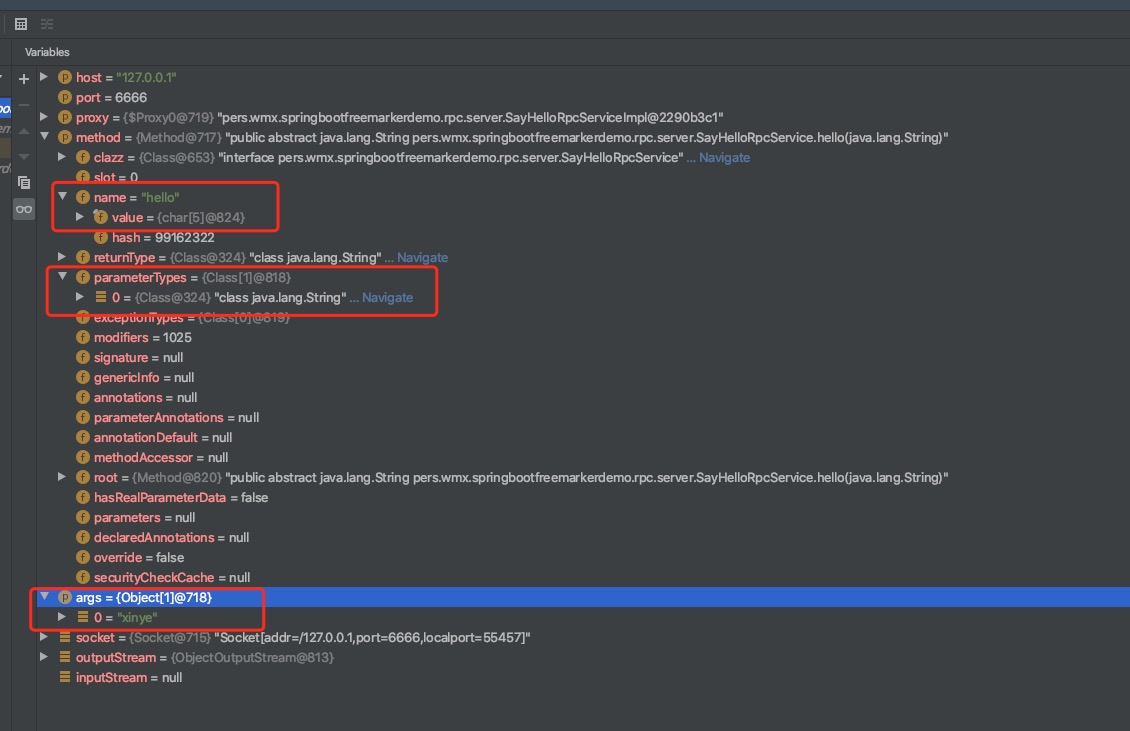This screenshot has height=731, width=1130.
Task: Expand the socket variable node
Action: (43, 637)
